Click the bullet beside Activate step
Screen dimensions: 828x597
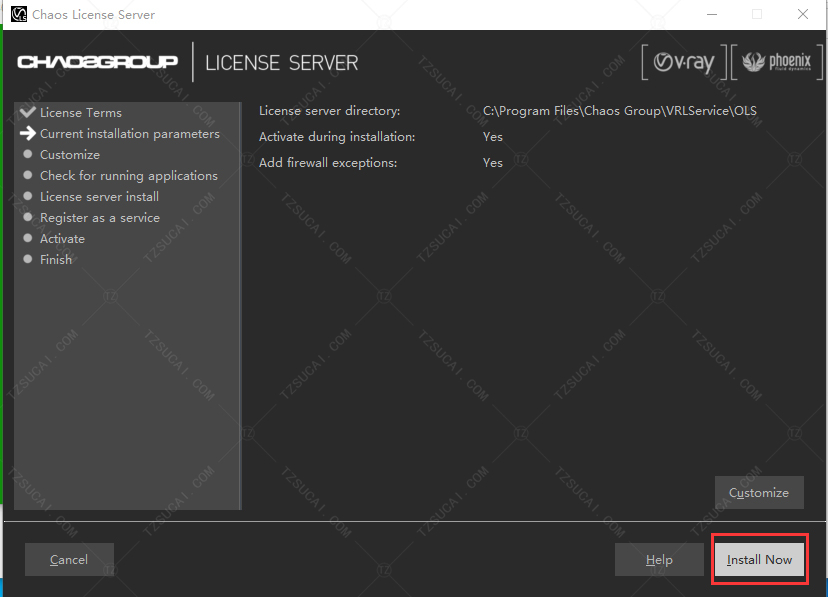coord(28,238)
